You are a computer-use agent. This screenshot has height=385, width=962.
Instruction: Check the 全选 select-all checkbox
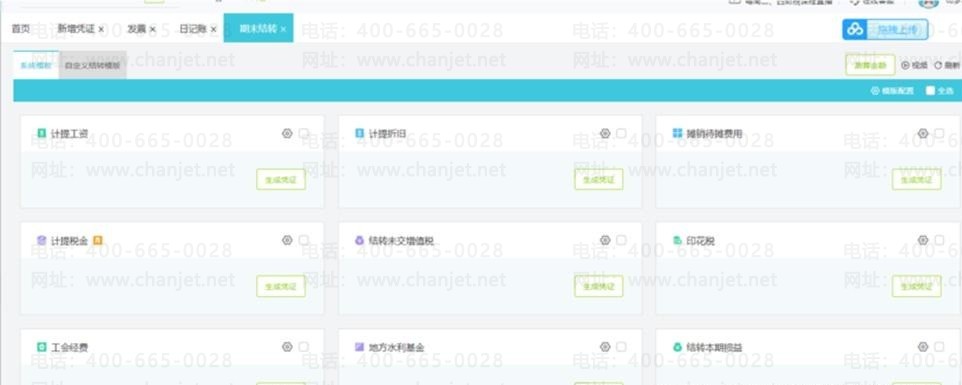click(x=930, y=91)
